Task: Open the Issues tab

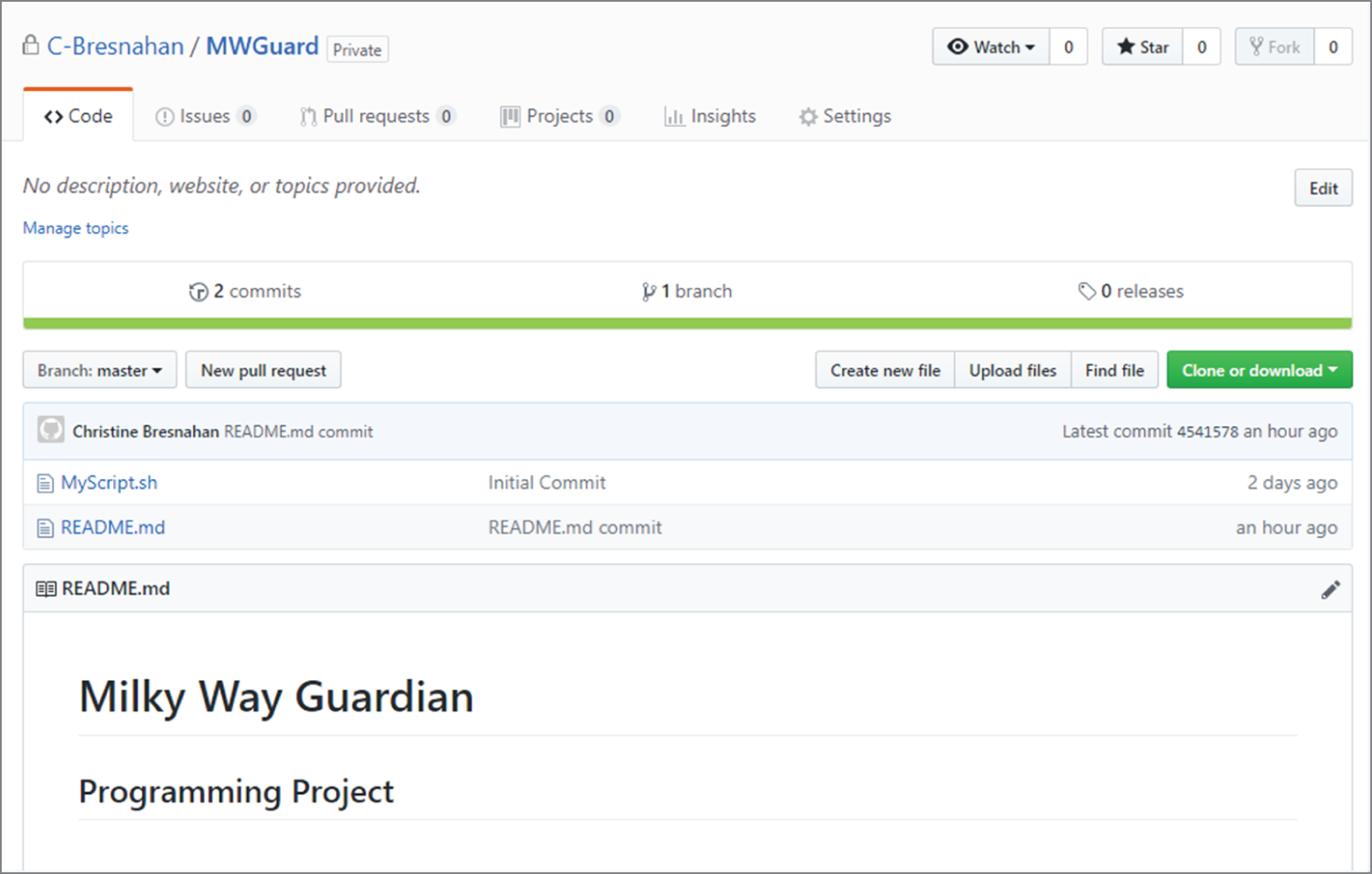Action: coord(205,116)
